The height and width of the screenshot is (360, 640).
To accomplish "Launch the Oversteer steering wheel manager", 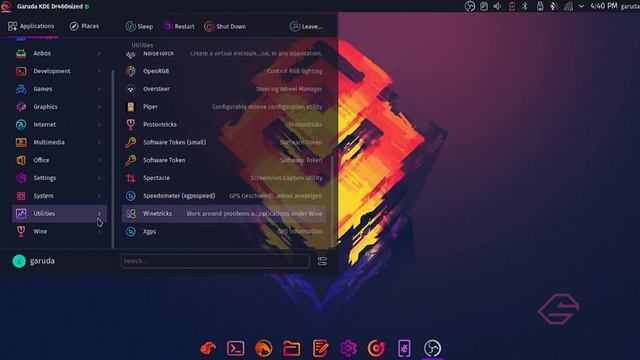I will coord(224,89).
